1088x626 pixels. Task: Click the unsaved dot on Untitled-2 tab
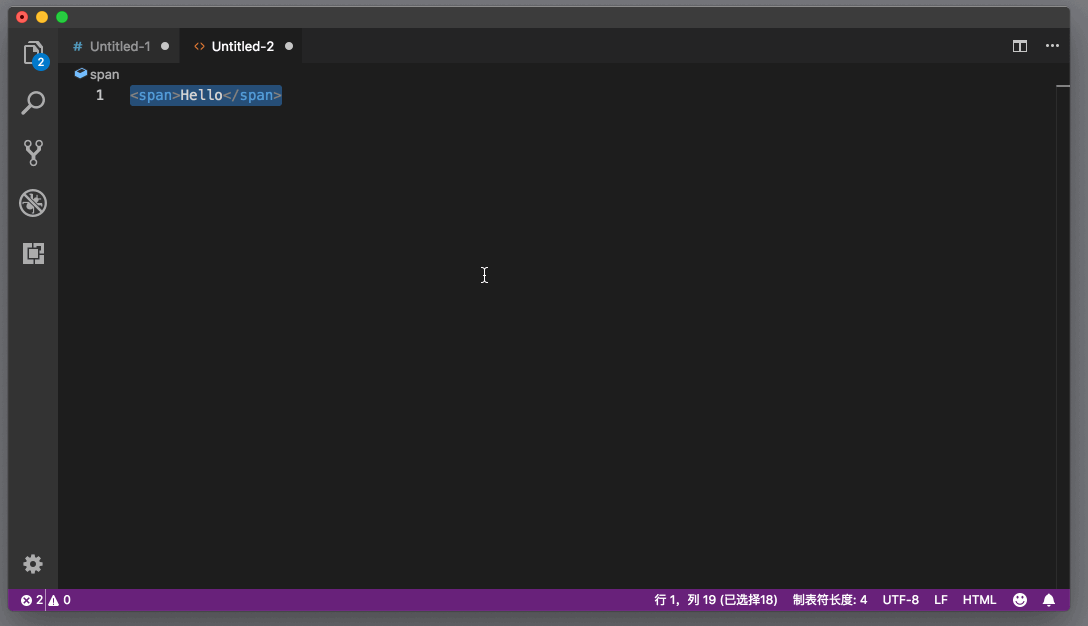tap(289, 46)
